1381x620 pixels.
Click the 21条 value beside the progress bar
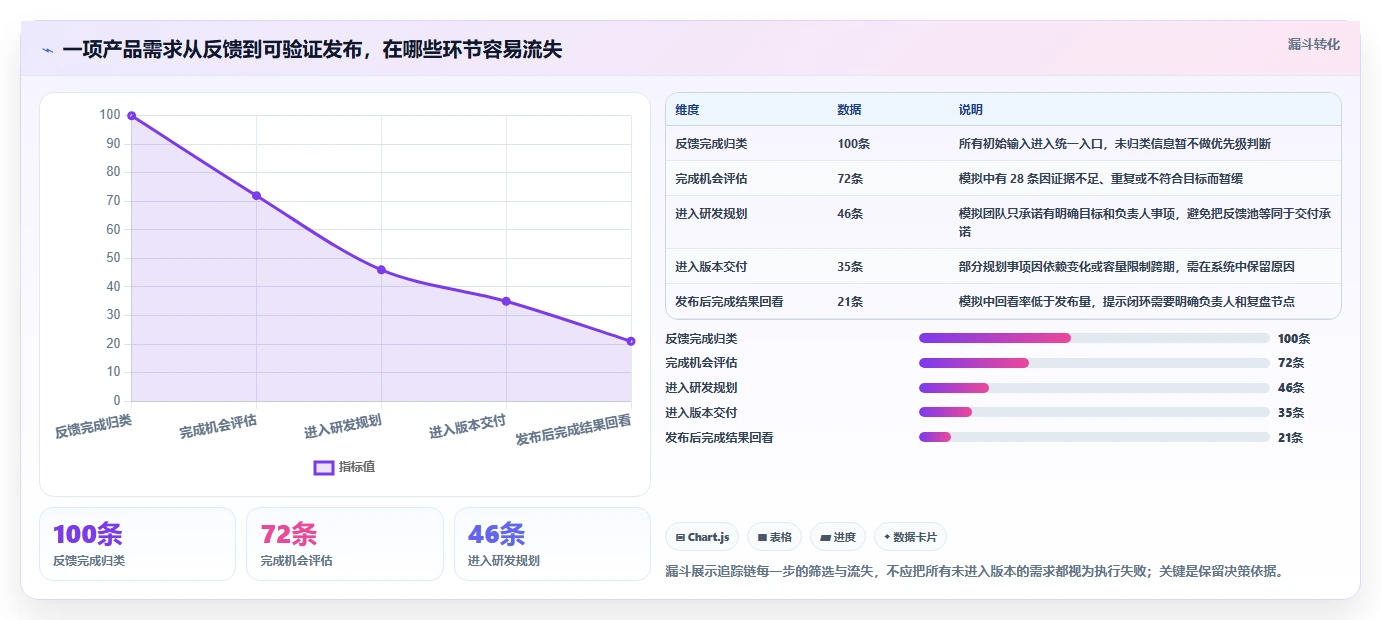tap(1290, 437)
